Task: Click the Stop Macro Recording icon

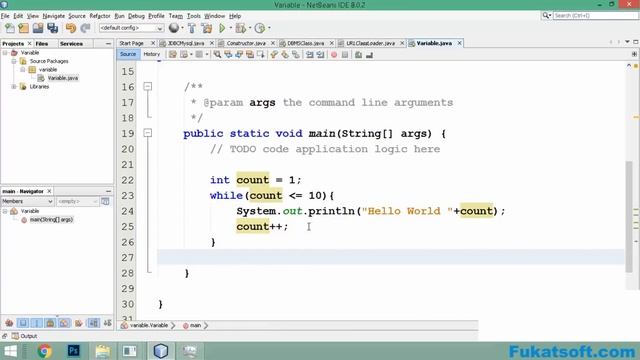Action: click(345, 55)
